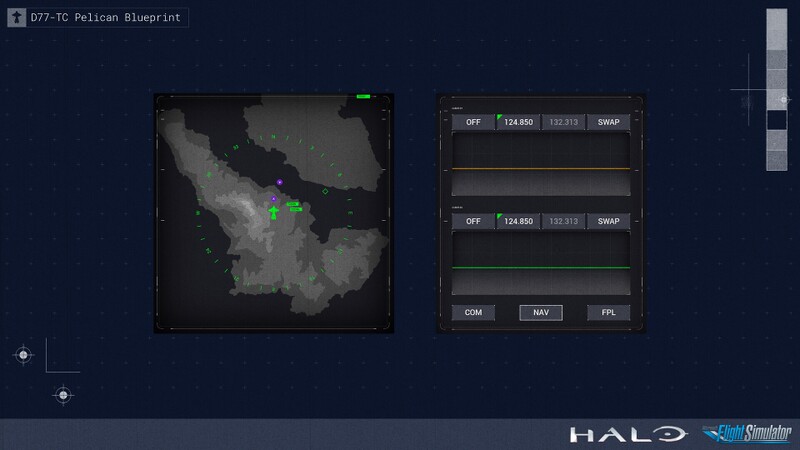Select second radio standby frequency 132.313

[563, 221]
